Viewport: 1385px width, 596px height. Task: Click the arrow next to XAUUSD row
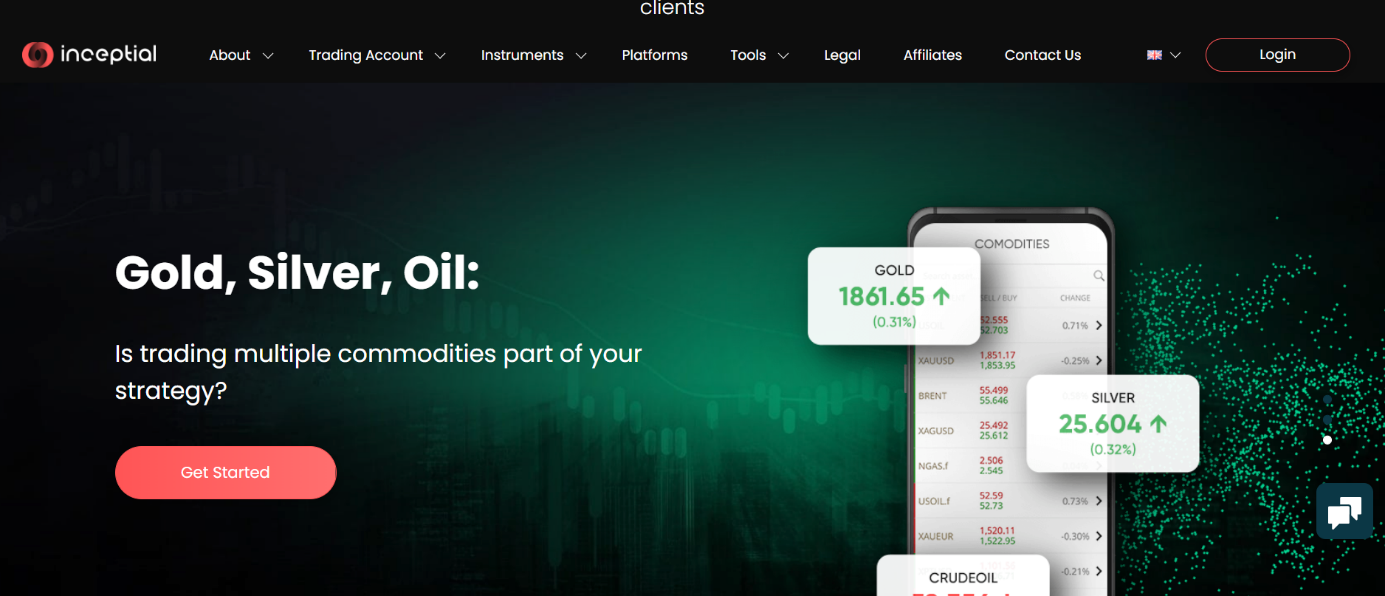[1099, 360]
